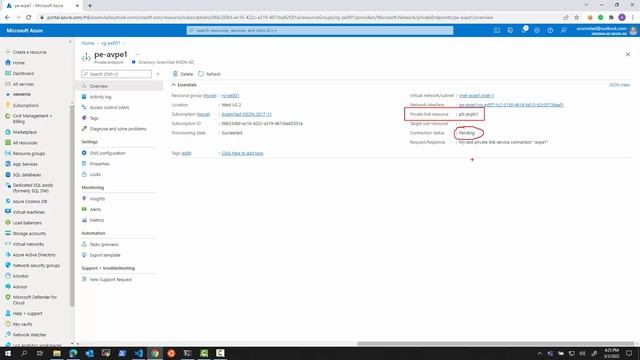Open New Support Request
The height and width of the screenshot is (360, 640).
(111, 280)
